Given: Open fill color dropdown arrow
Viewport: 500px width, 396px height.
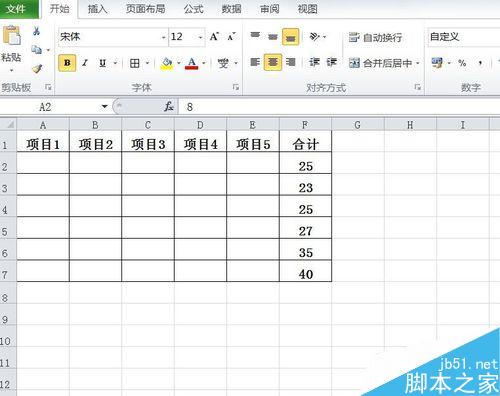Looking at the screenshot, I should pyautogui.click(x=178, y=63).
